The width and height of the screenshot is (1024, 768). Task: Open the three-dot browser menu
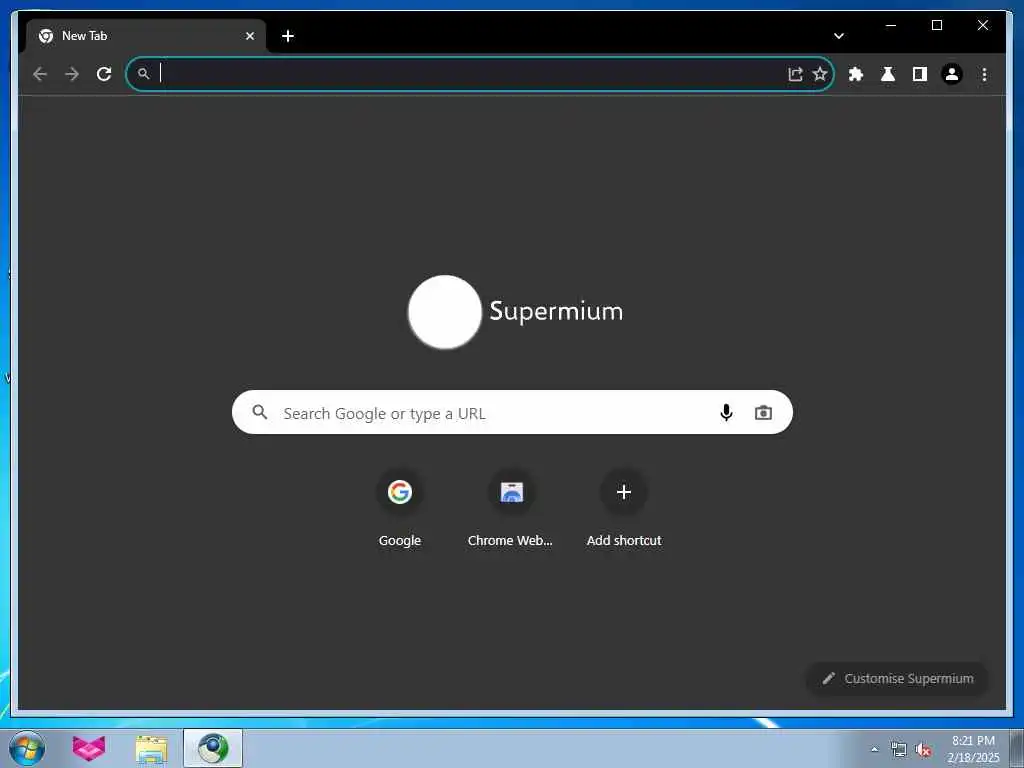[984, 74]
